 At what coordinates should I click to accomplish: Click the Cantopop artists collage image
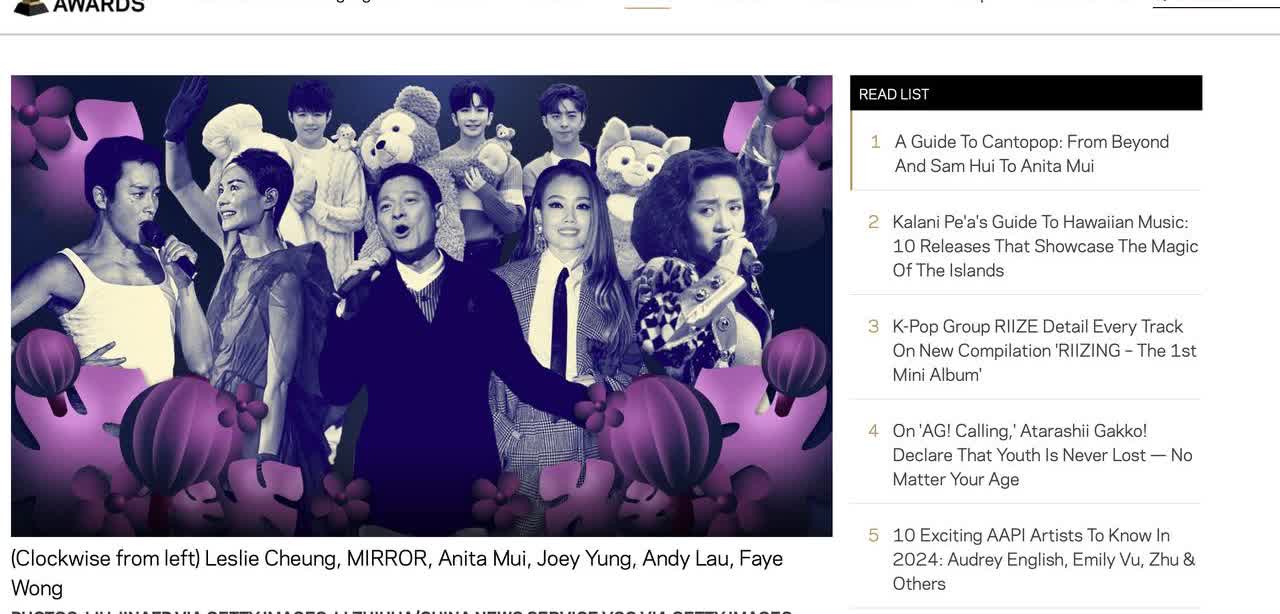[421, 306]
